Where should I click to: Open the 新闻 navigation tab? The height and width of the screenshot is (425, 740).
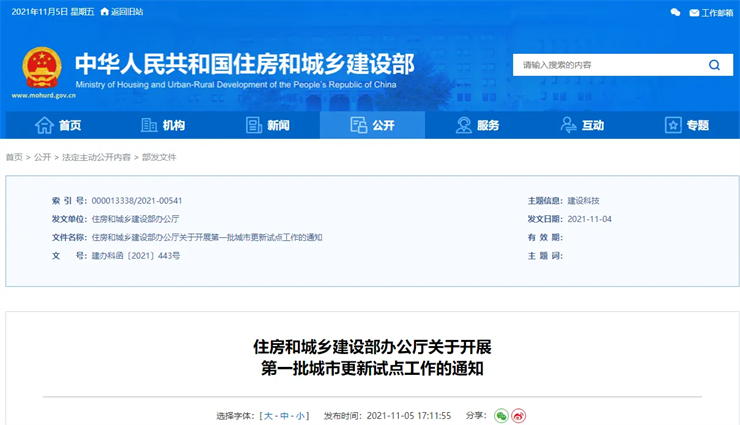(x=268, y=125)
